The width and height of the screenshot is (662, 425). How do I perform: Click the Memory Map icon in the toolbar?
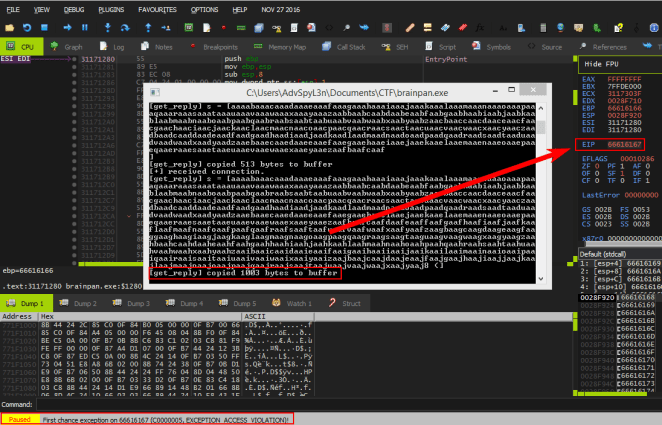241,28
